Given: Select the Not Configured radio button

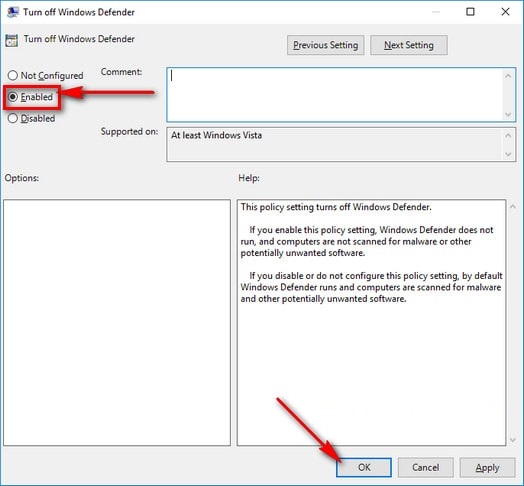Looking at the screenshot, I should [x=45, y=76].
